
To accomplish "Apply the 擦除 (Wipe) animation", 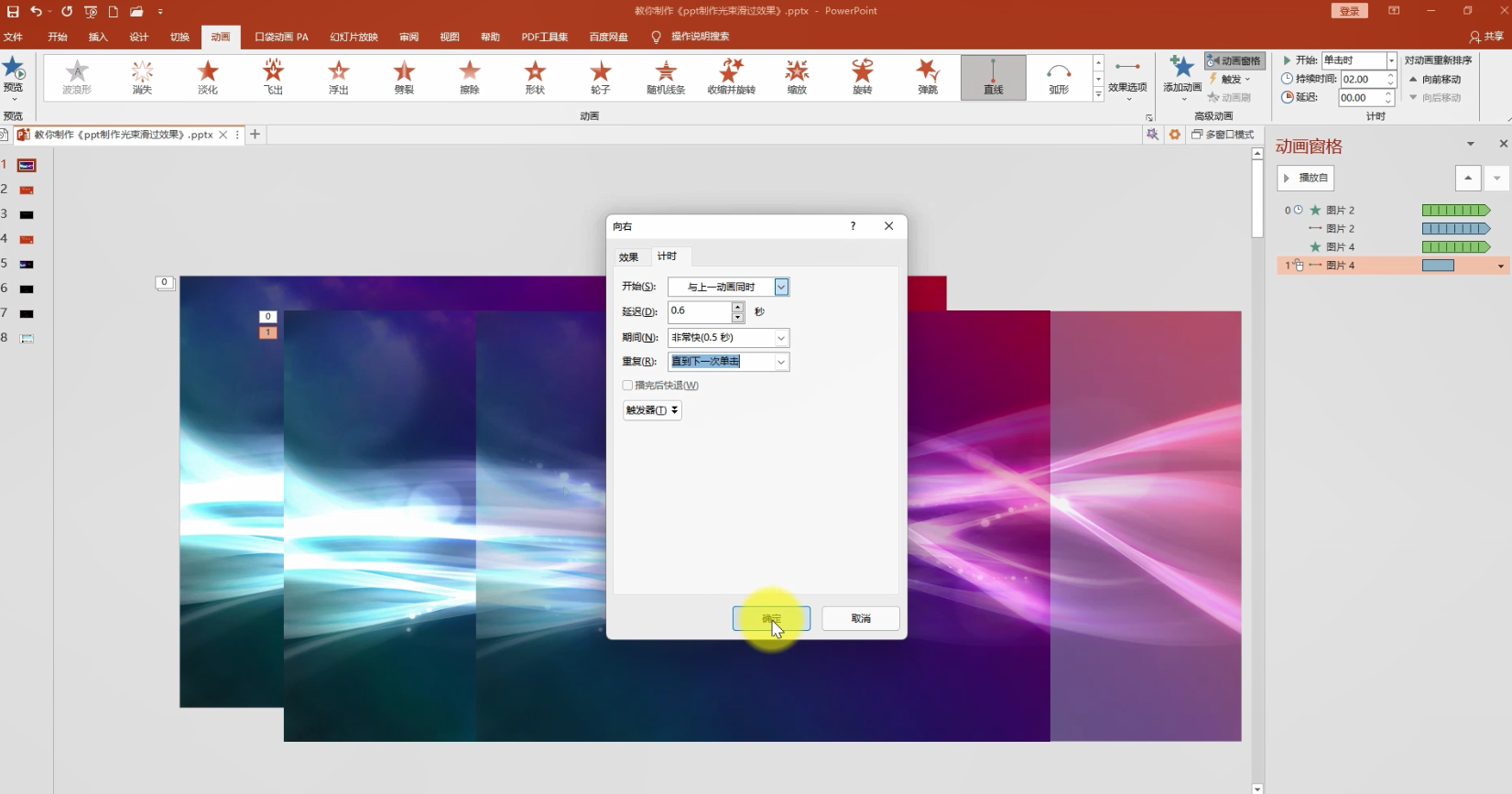I will click(470, 78).
